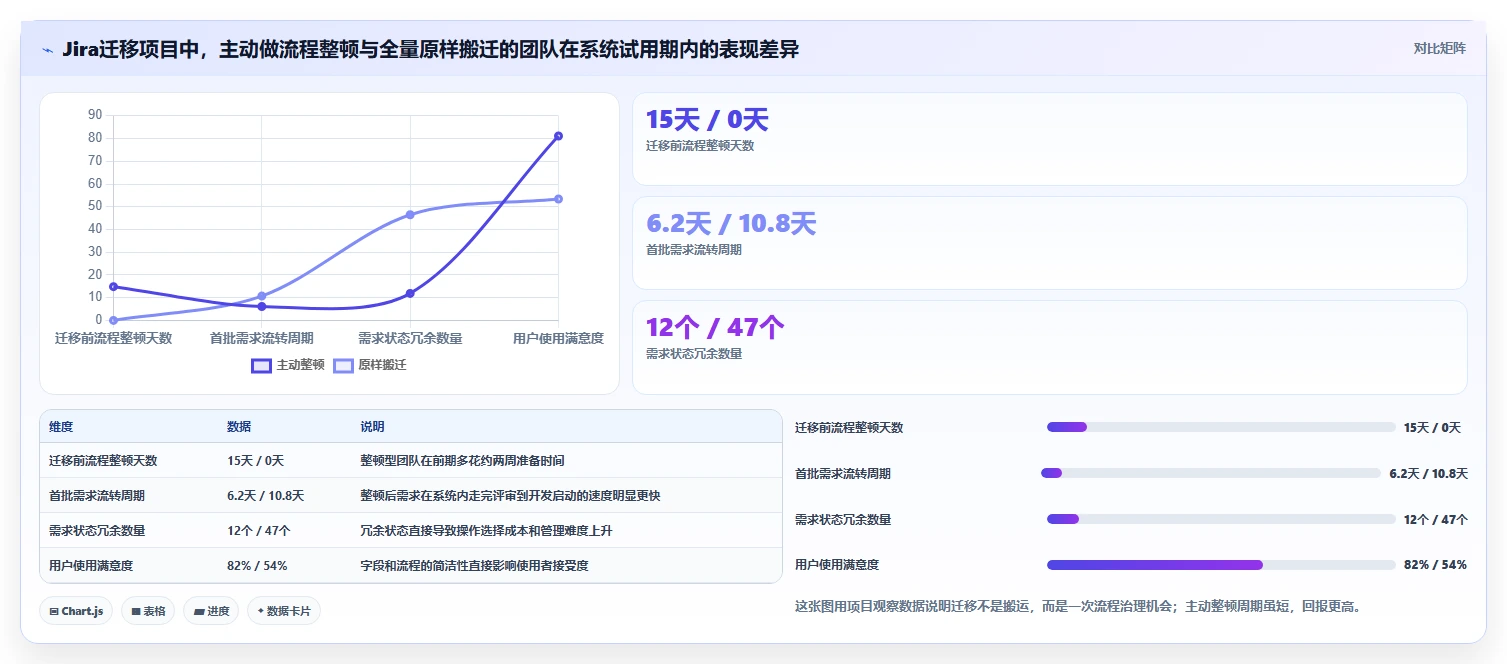Click the 说明 table column header

point(372,427)
